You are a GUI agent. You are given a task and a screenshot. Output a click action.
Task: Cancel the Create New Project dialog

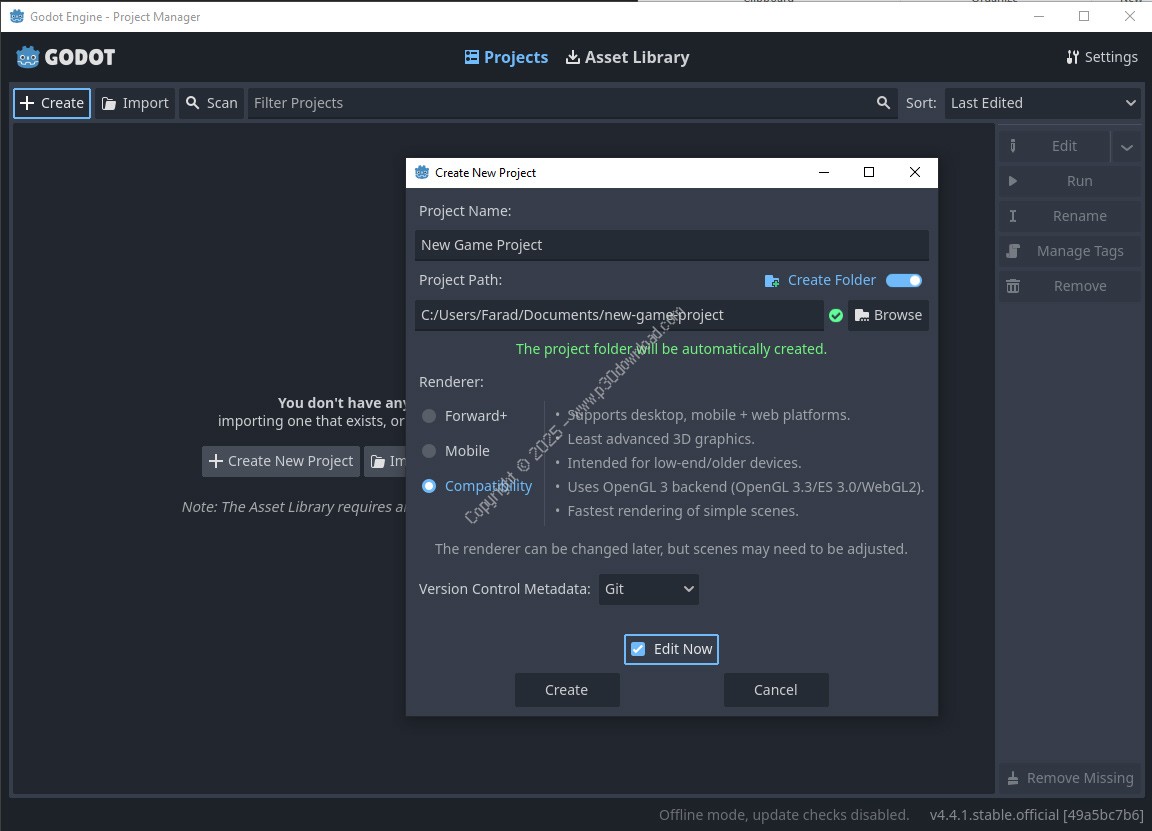[x=776, y=690]
